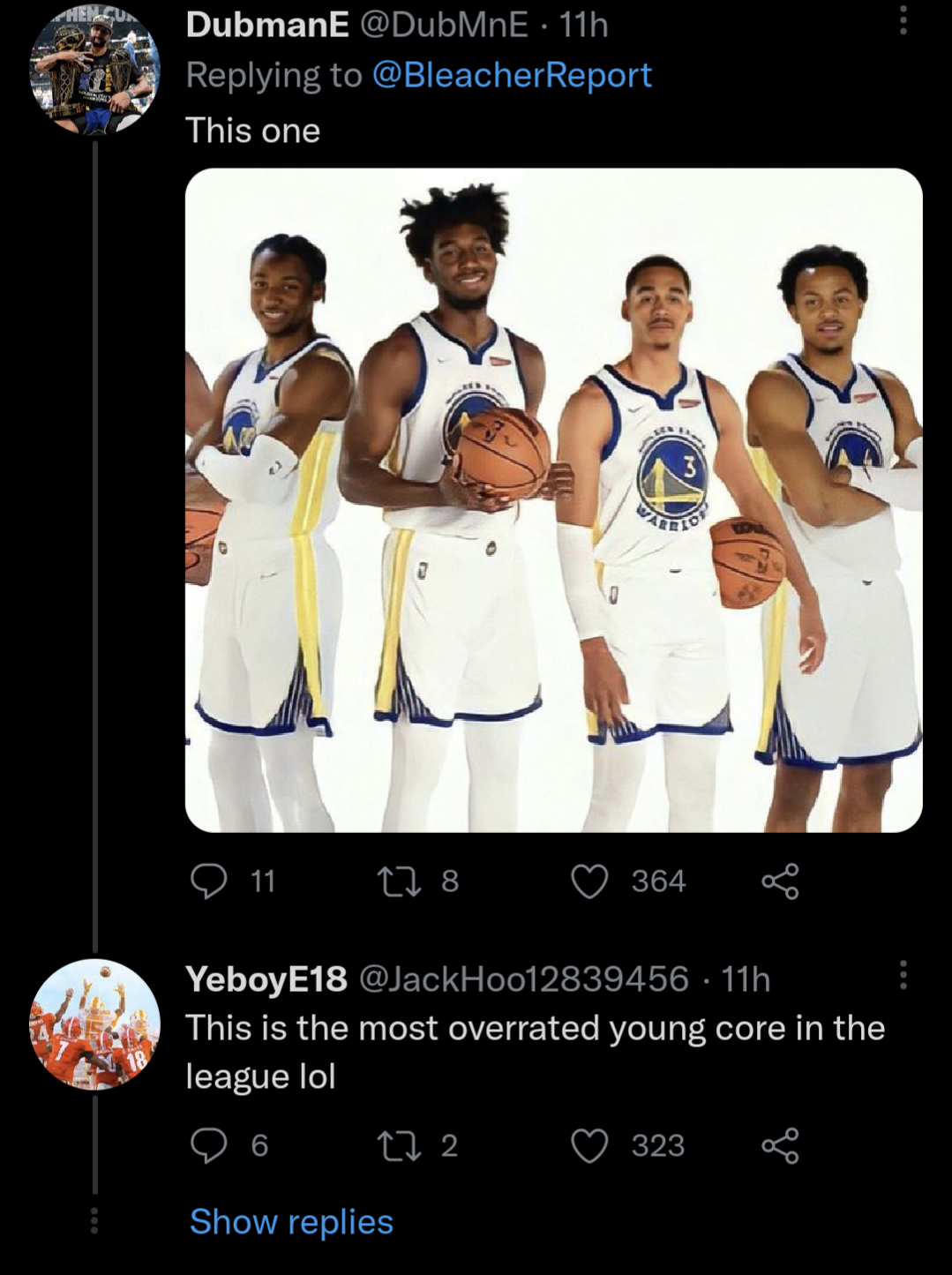Open the share icon under YeboyE18's reply
This screenshot has height=1275, width=952.
pyautogui.click(x=788, y=1144)
